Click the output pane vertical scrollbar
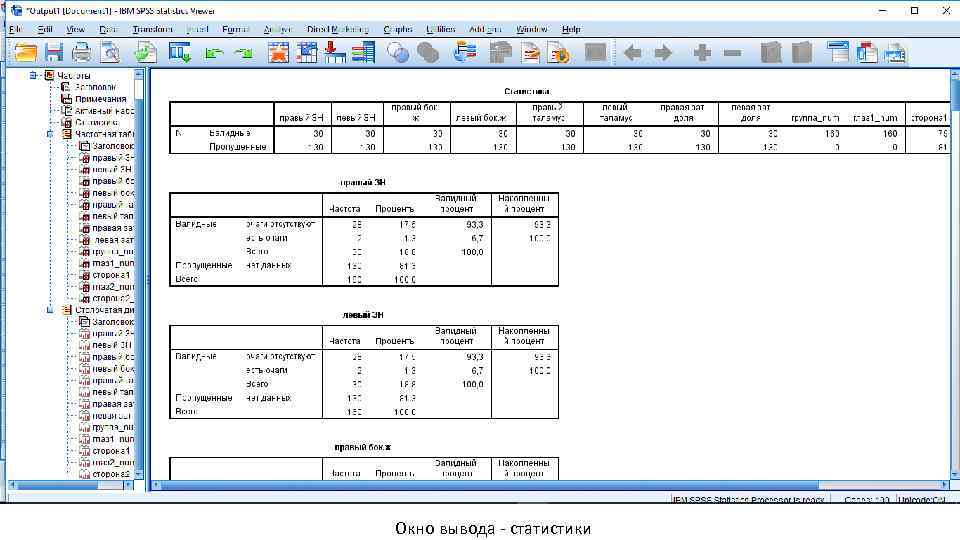The image size is (960, 540). 955,274
